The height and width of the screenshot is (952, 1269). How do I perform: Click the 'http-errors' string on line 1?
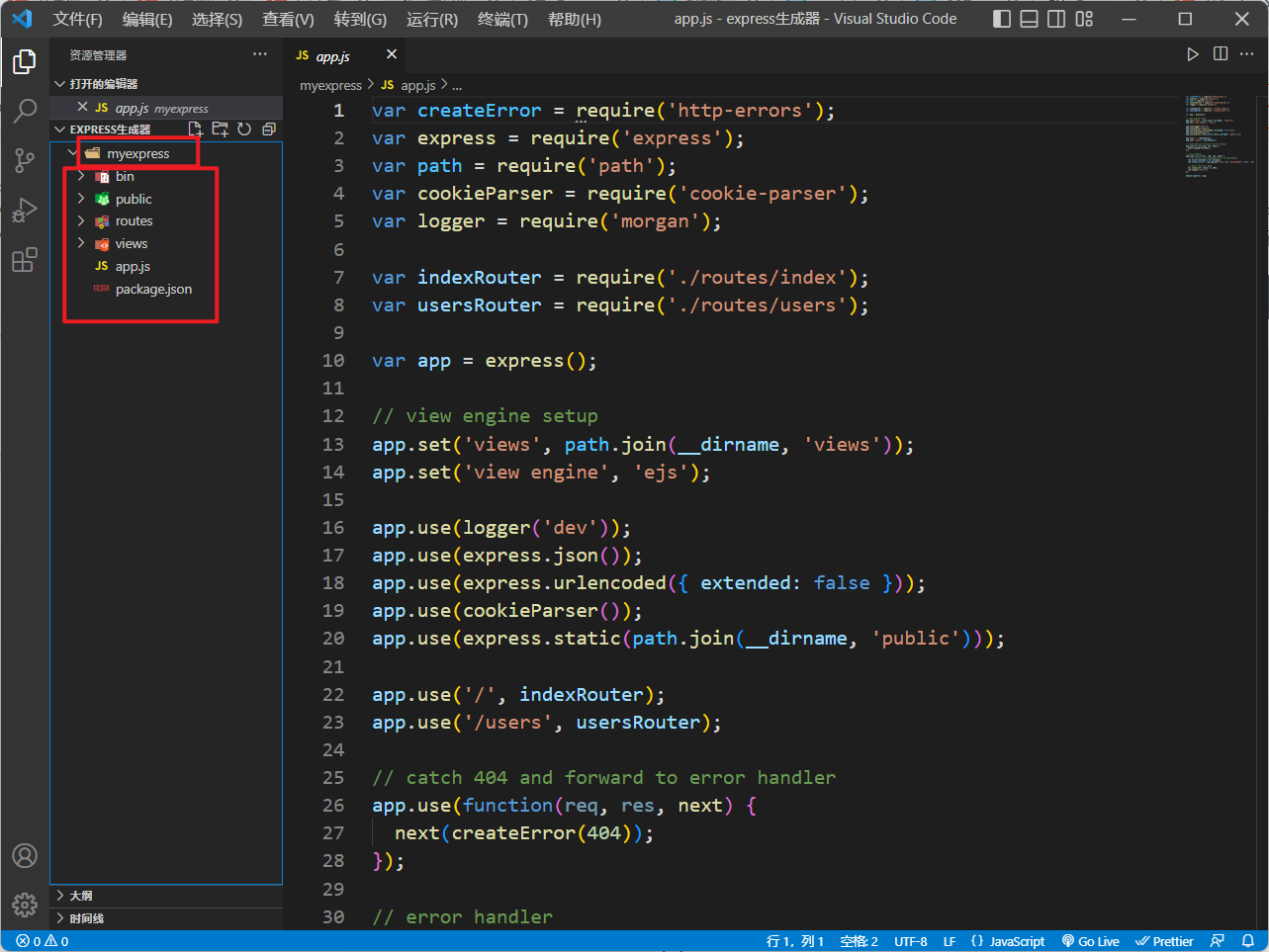point(741,111)
